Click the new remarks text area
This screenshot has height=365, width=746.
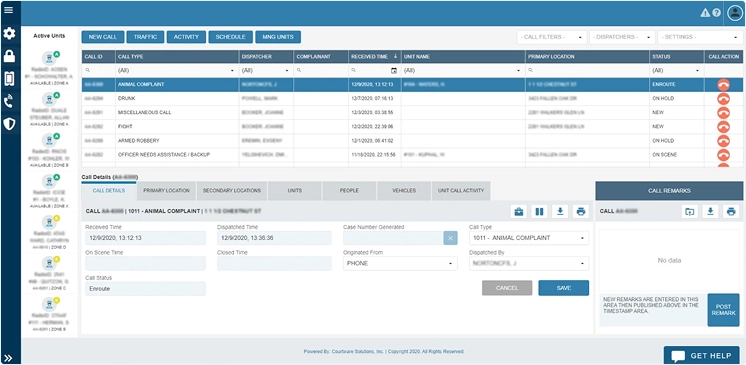tap(653, 310)
